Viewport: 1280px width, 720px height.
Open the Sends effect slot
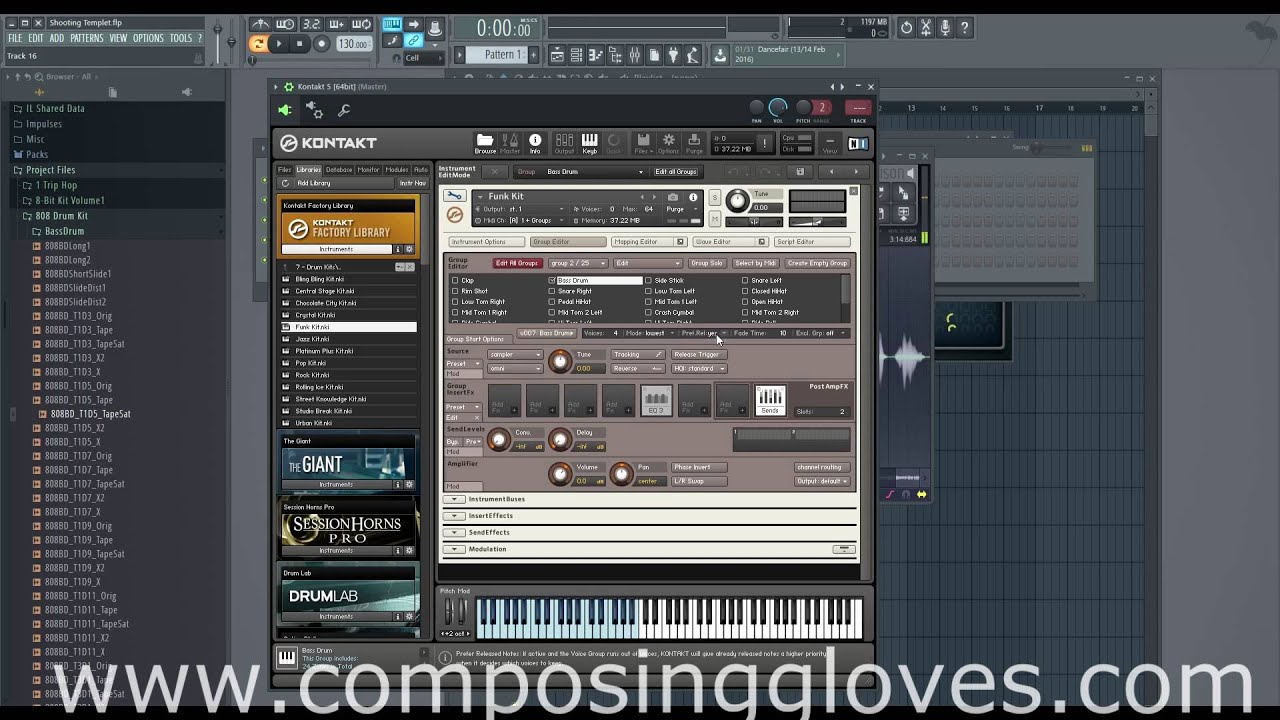(x=770, y=400)
